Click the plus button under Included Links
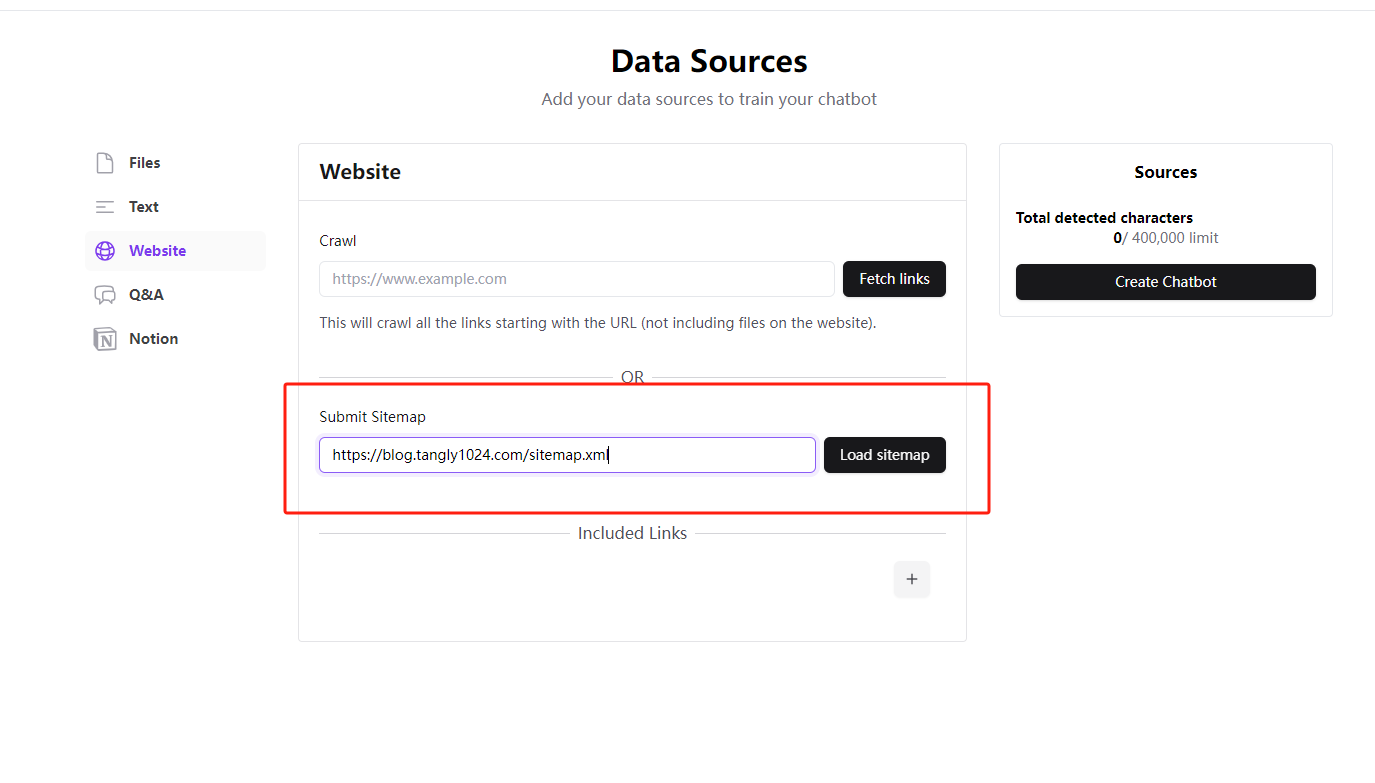1375x783 pixels. pos(912,579)
